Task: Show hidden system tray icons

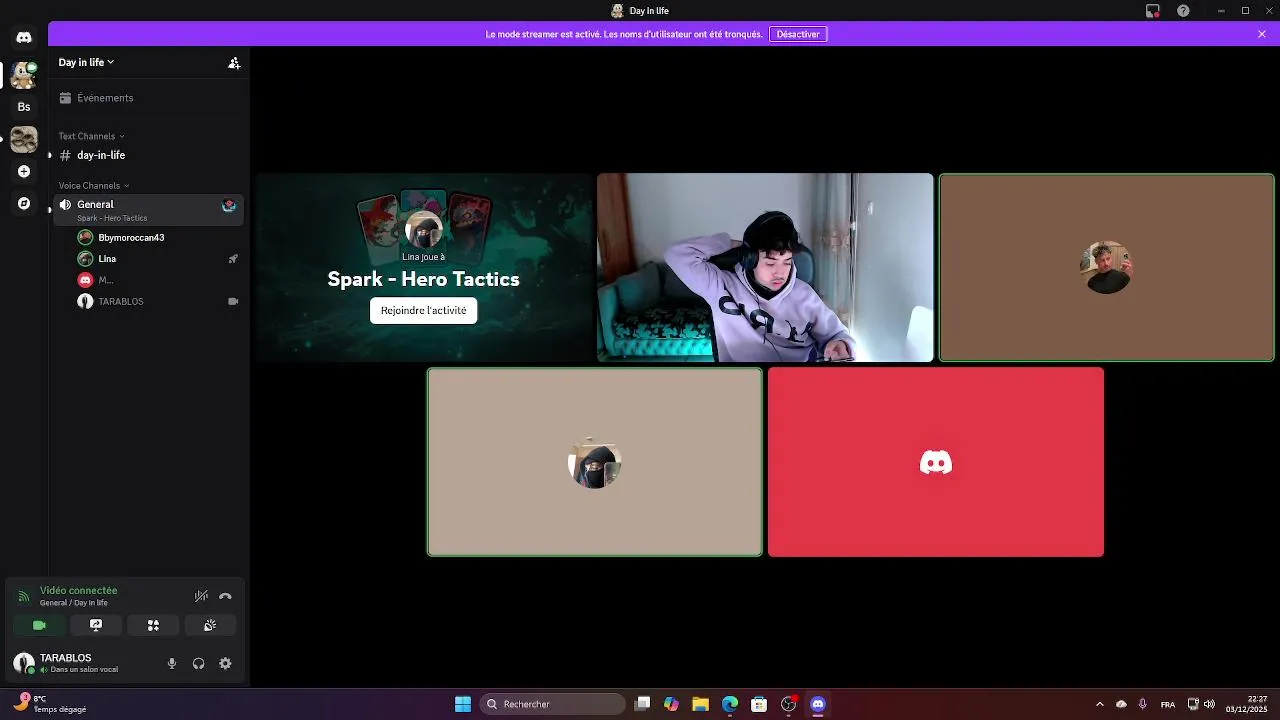Action: pyautogui.click(x=1100, y=704)
